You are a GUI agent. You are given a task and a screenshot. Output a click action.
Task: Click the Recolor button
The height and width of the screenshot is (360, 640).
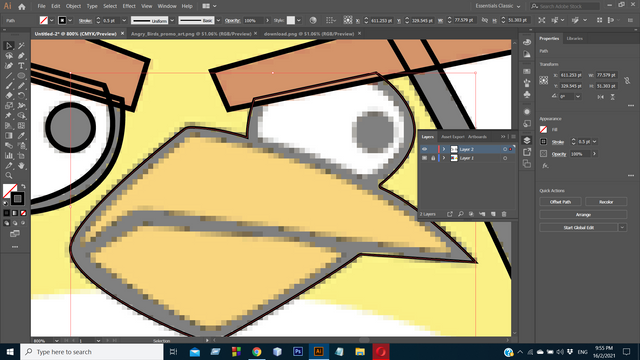(606, 202)
